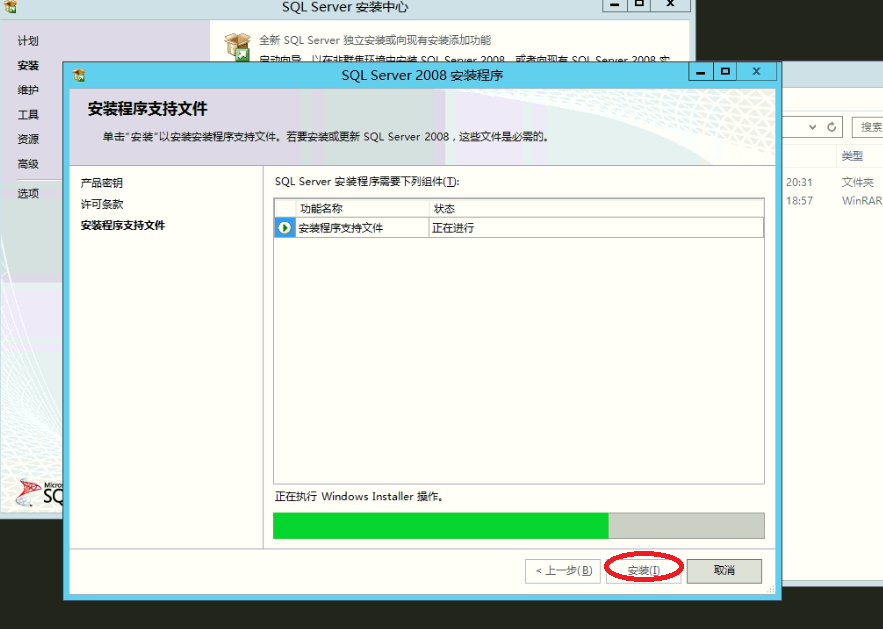Viewport: 883px width, 629px height.
Task: Click the in-progress status icon for 安装程序支持文件
Action: pos(284,227)
